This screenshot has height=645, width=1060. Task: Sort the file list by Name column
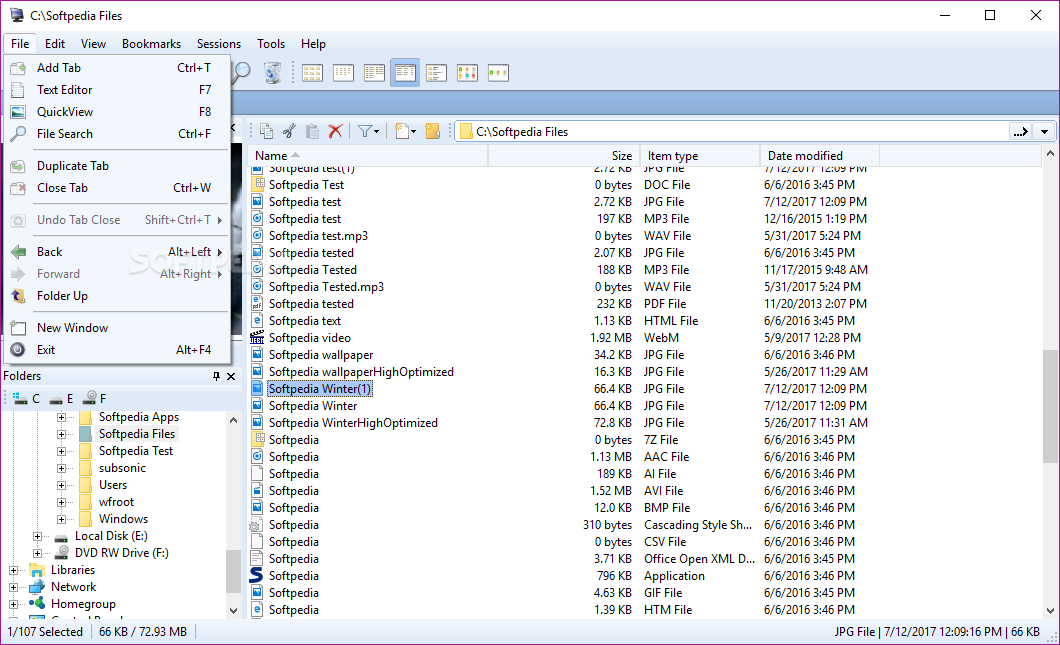(368, 156)
